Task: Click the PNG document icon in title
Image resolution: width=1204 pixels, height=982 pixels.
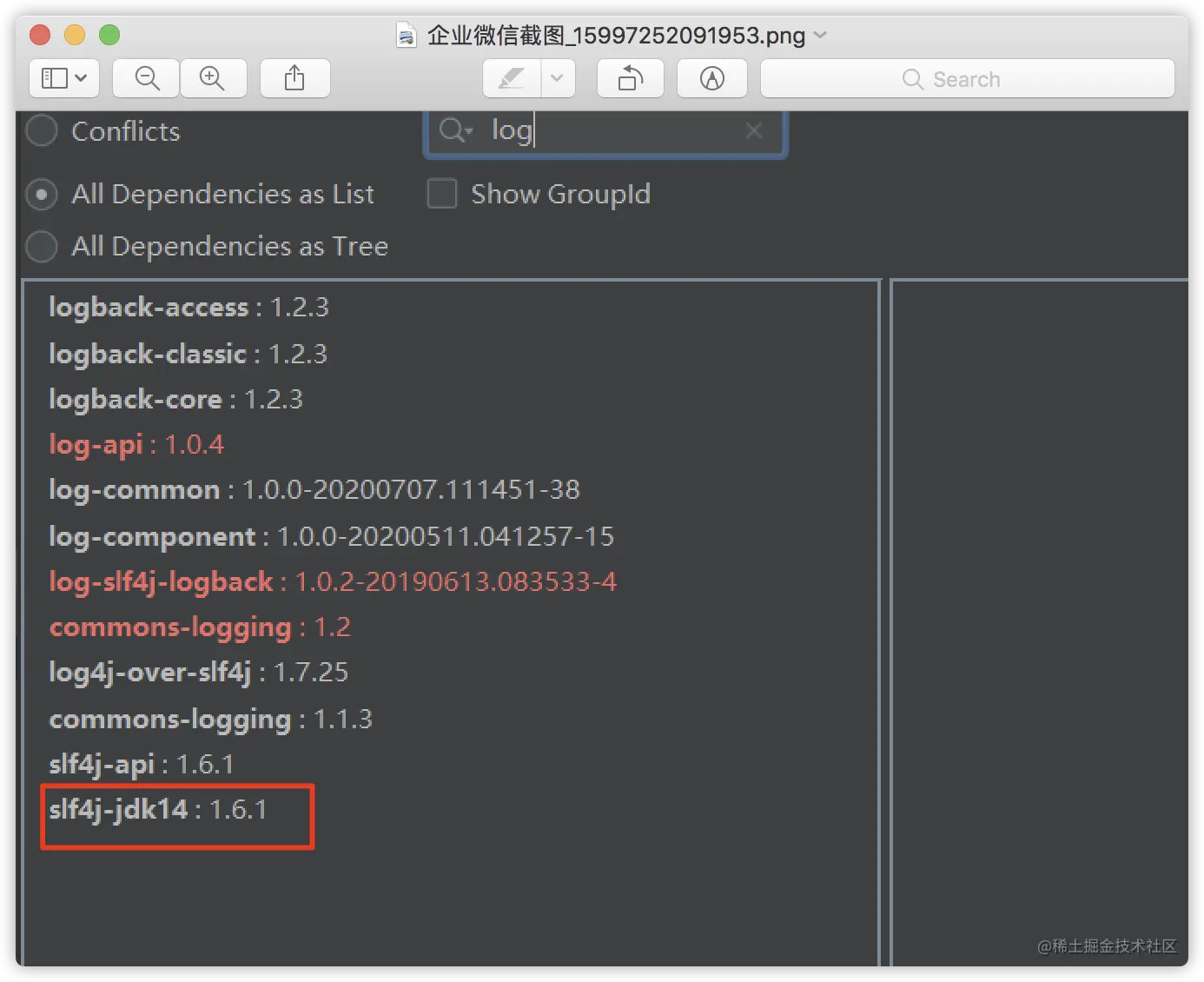Action: point(406,35)
